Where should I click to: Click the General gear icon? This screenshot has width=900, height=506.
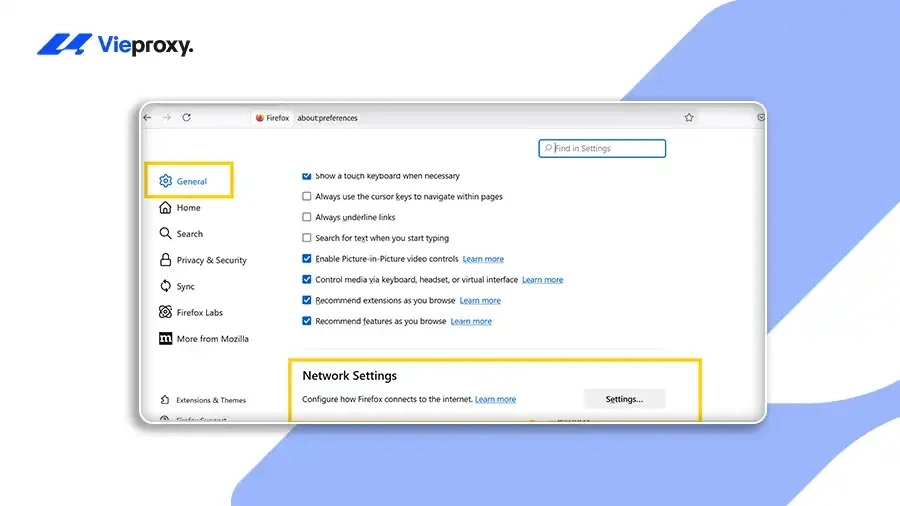click(165, 181)
